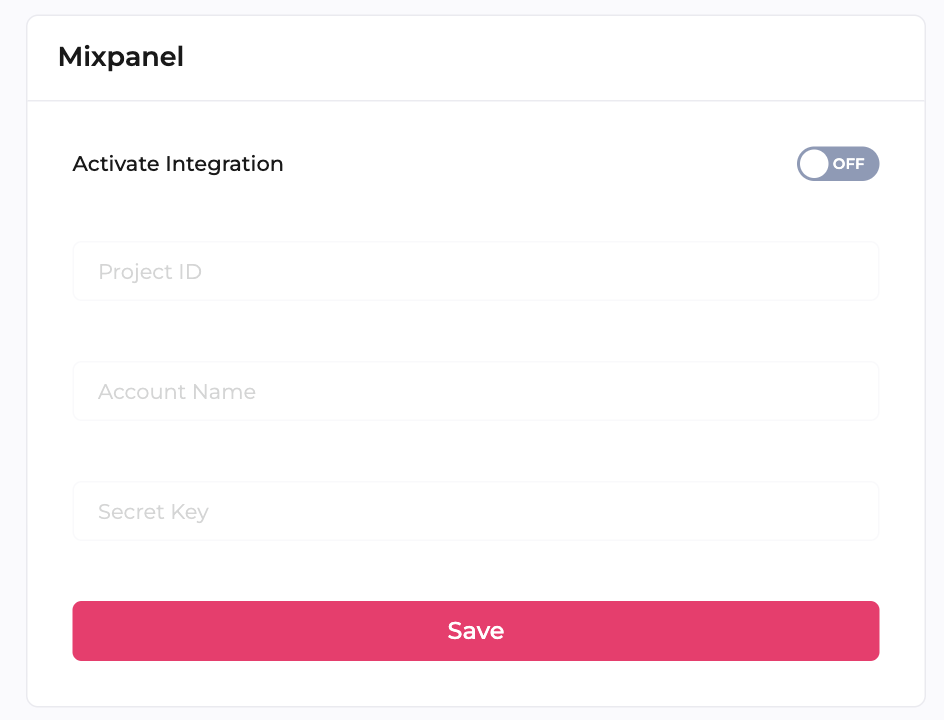The width and height of the screenshot is (944, 720).
Task: Click into the Project ID field
Action: point(475,271)
